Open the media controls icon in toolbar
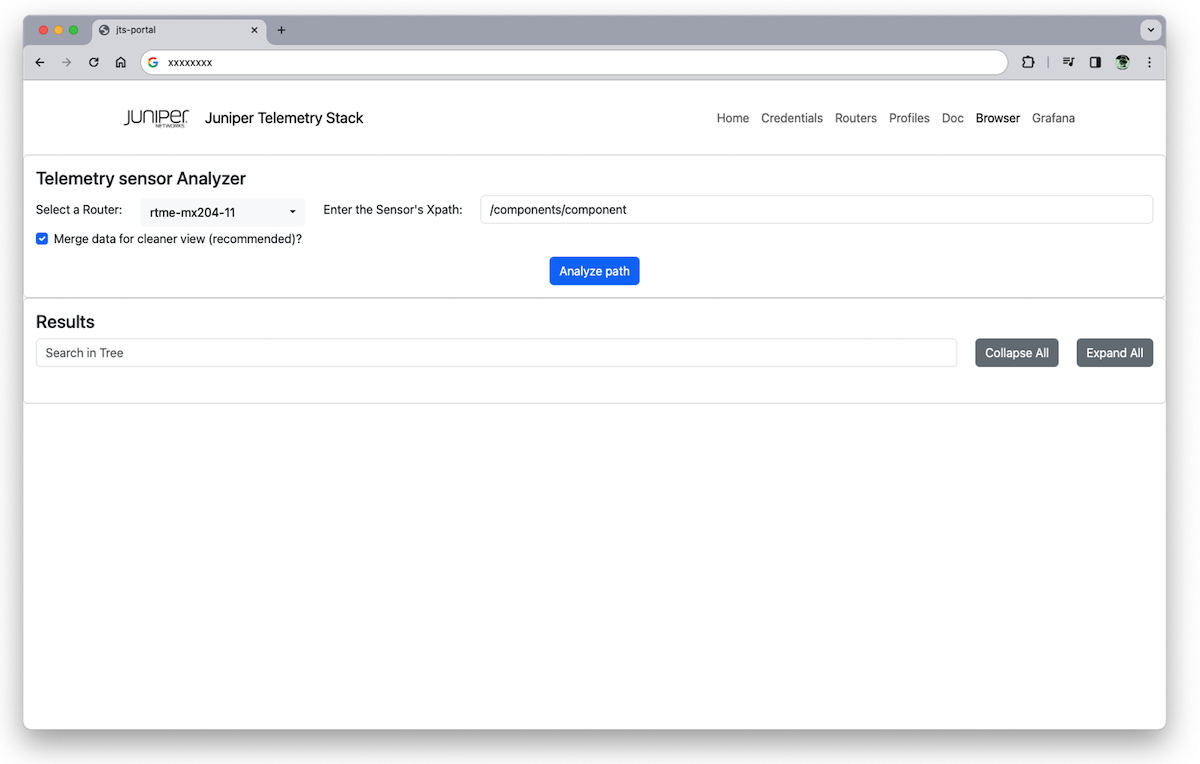1200x764 pixels. click(x=1067, y=62)
